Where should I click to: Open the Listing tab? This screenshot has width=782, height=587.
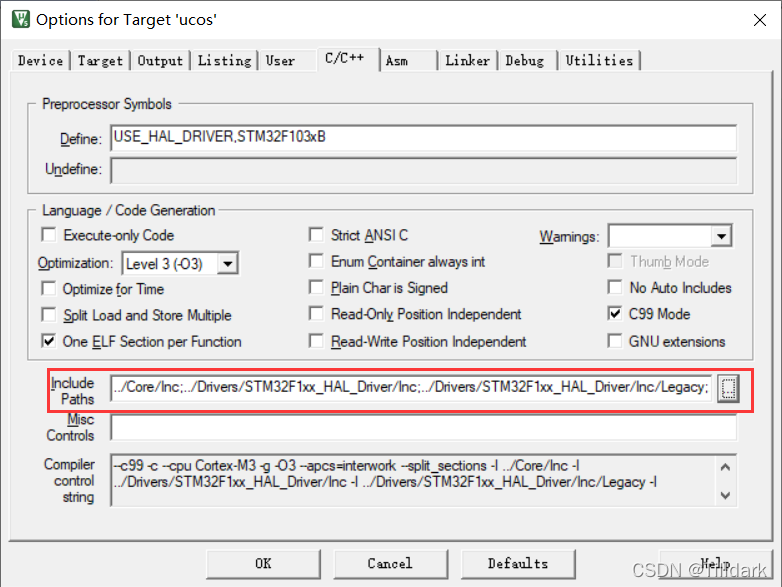[224, 61]
